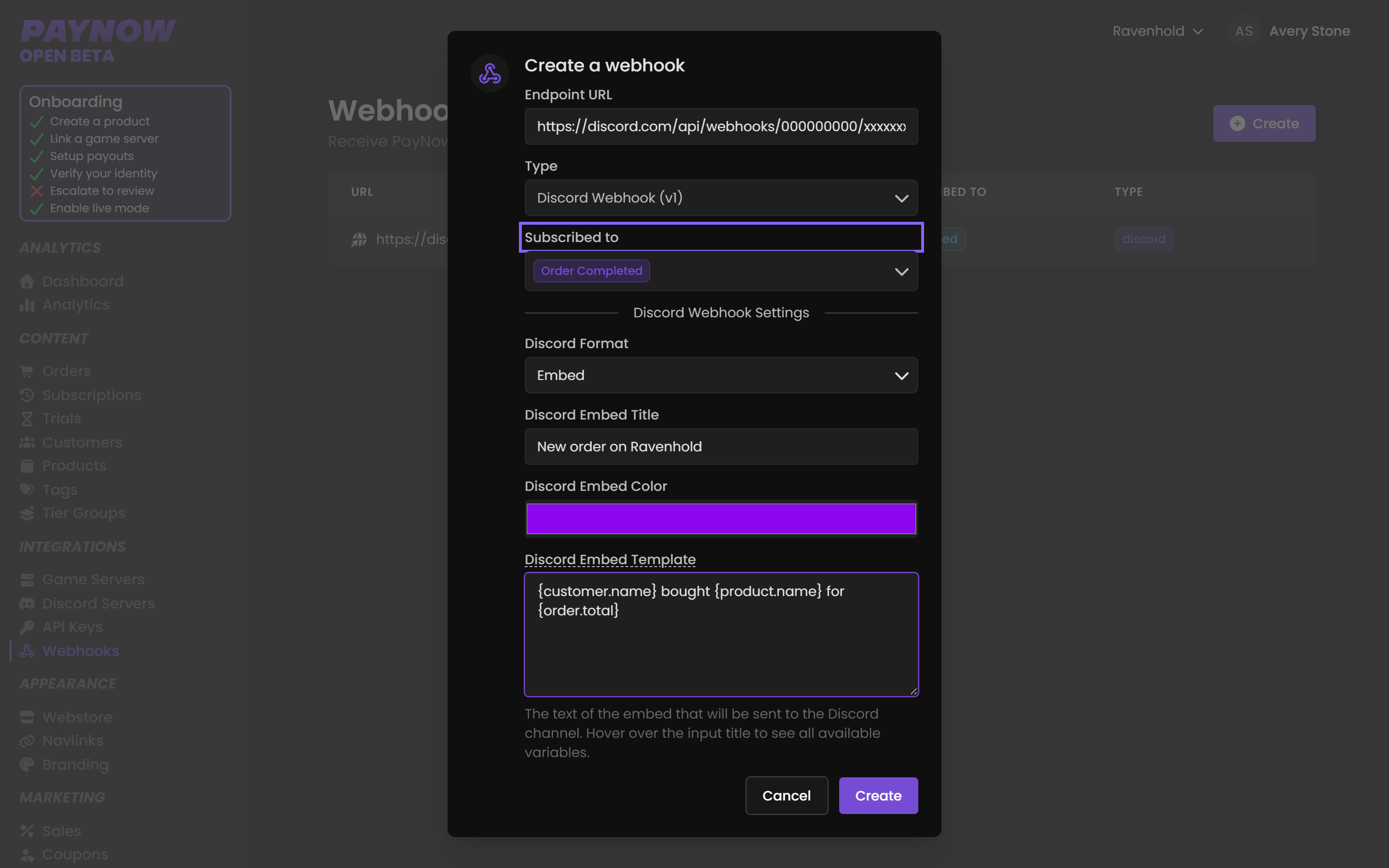Image resolution: width=1389 pixels, height=868 pixels.
Task: Click the Tags icon in sidebar
Action: (27, 489)
